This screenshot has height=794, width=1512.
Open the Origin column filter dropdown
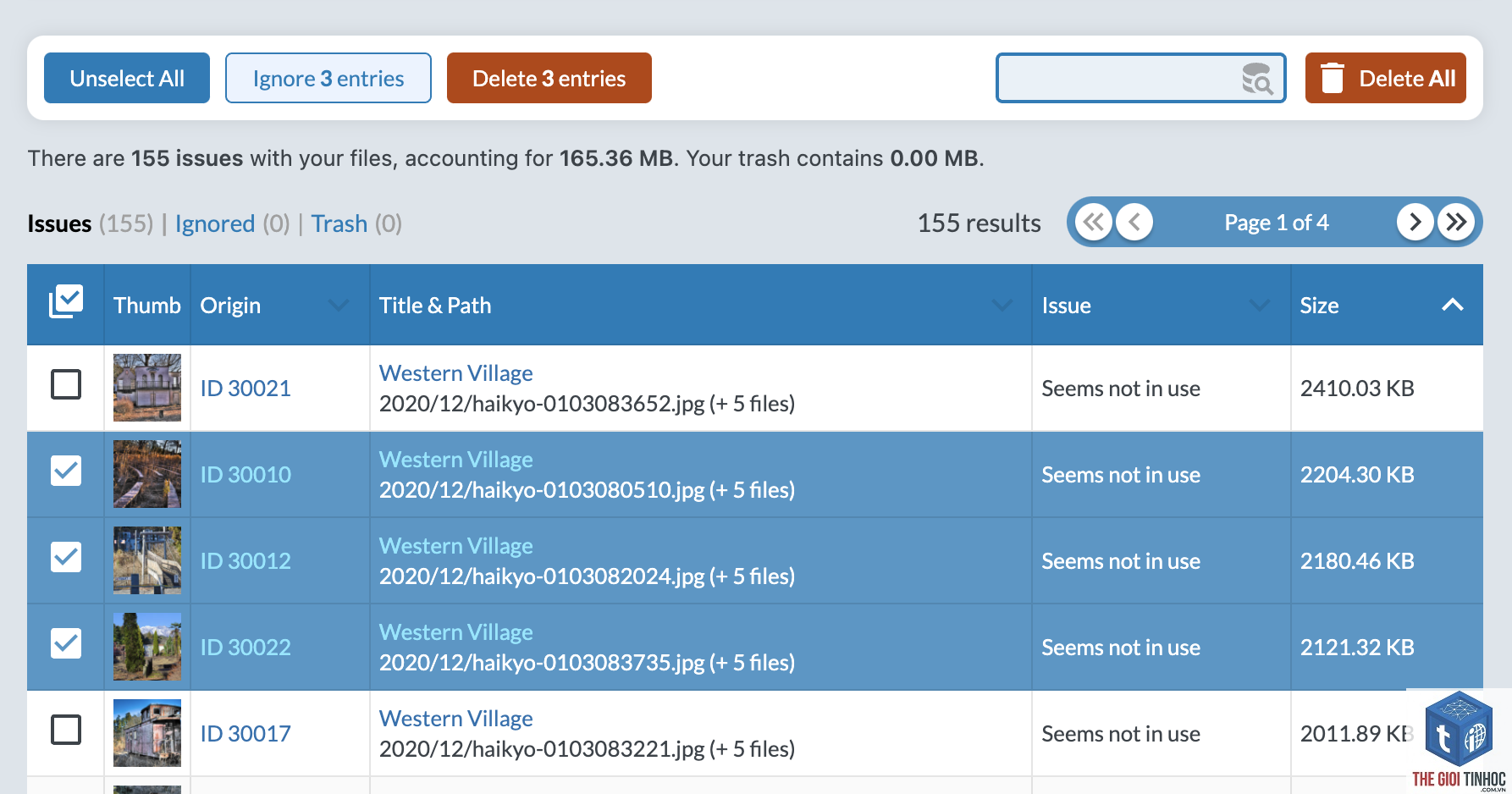pos(339,306)
